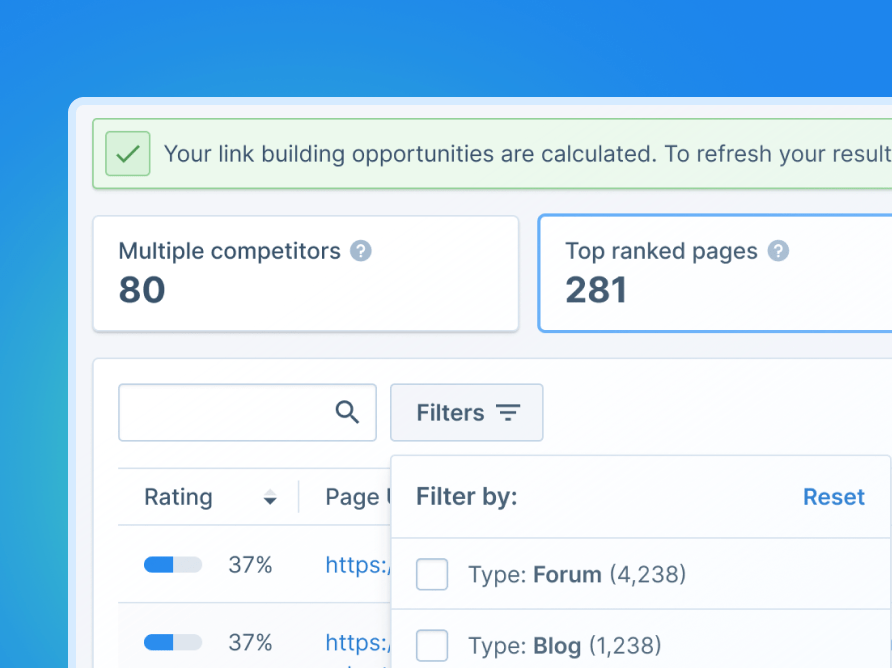The image size is (892, 668).
Task: Select the Top ranked pages stat card
Action: click(x=720, y=272)
